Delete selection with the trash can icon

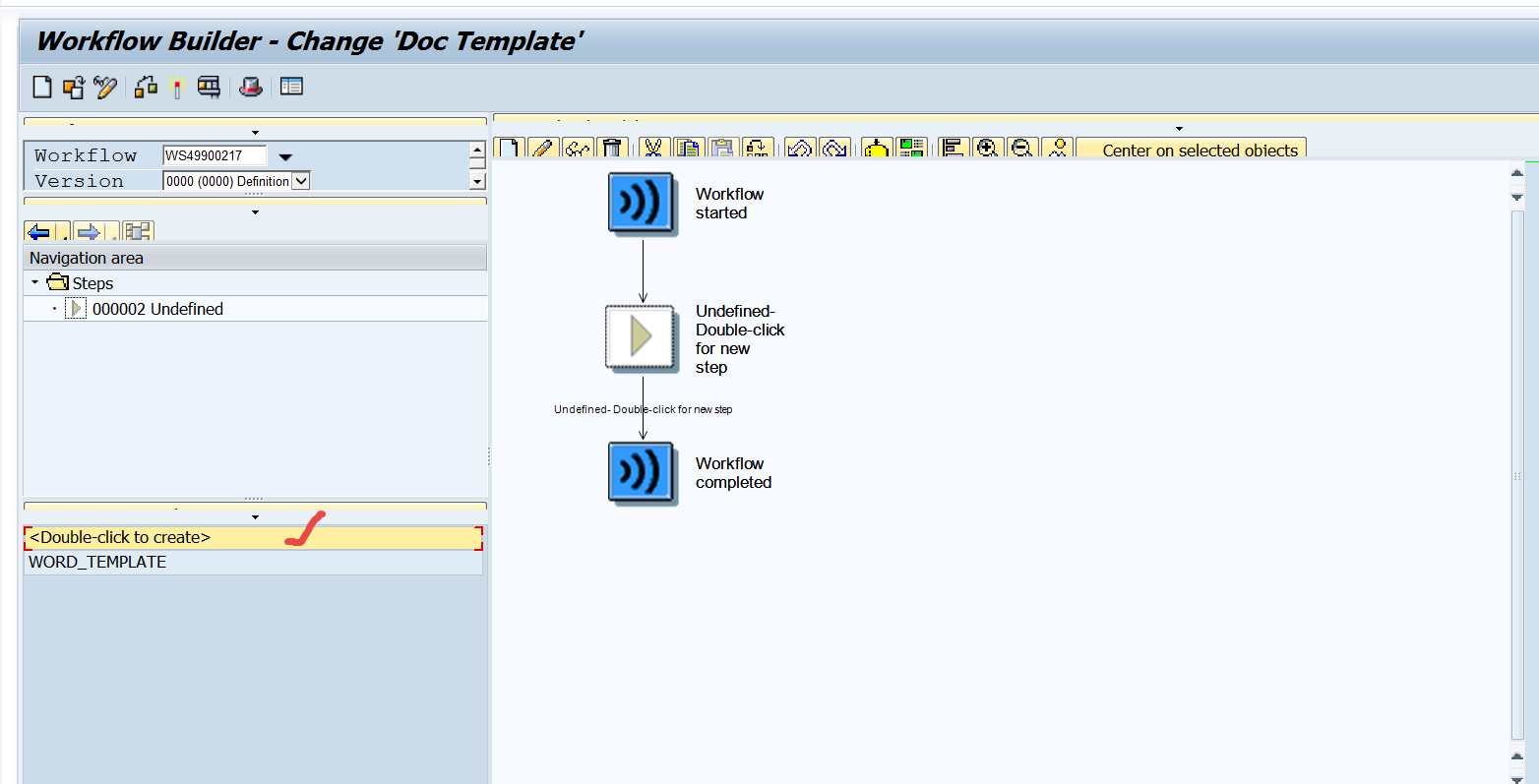[x=612, y=149]
